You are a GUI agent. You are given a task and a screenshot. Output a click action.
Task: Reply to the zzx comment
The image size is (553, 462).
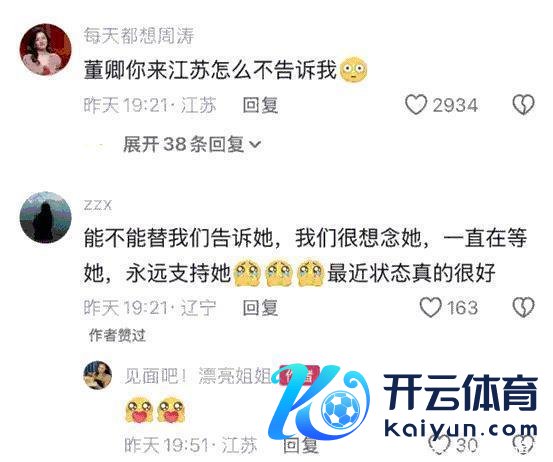(x=260, y=308)
